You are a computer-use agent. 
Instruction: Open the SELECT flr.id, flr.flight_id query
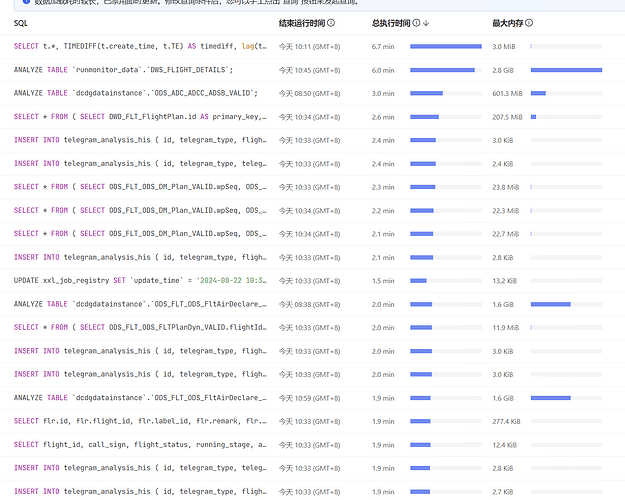140,421
